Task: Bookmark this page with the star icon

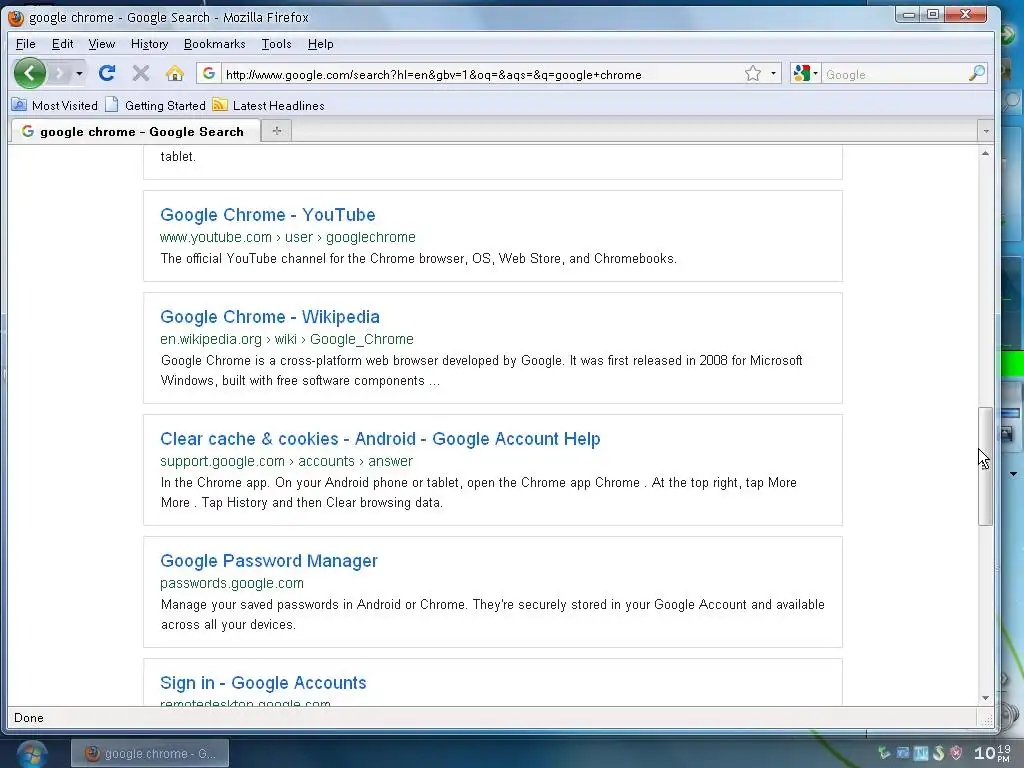Action: (753, 74)
